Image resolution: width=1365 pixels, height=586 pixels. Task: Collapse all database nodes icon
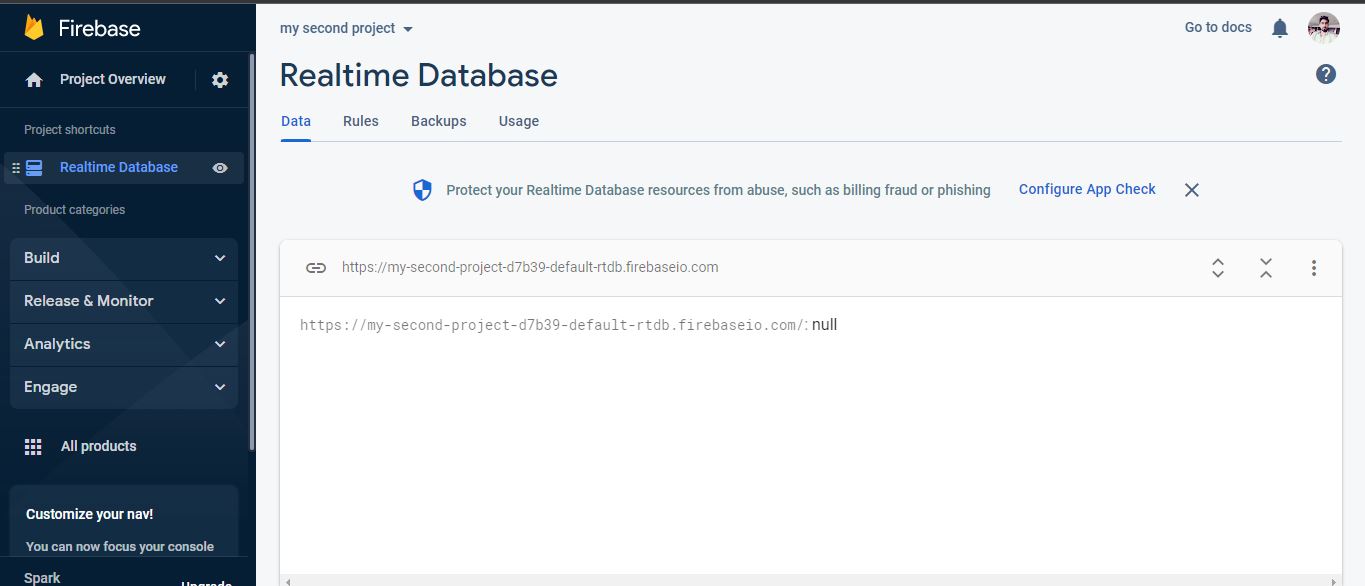(1266, 268)
